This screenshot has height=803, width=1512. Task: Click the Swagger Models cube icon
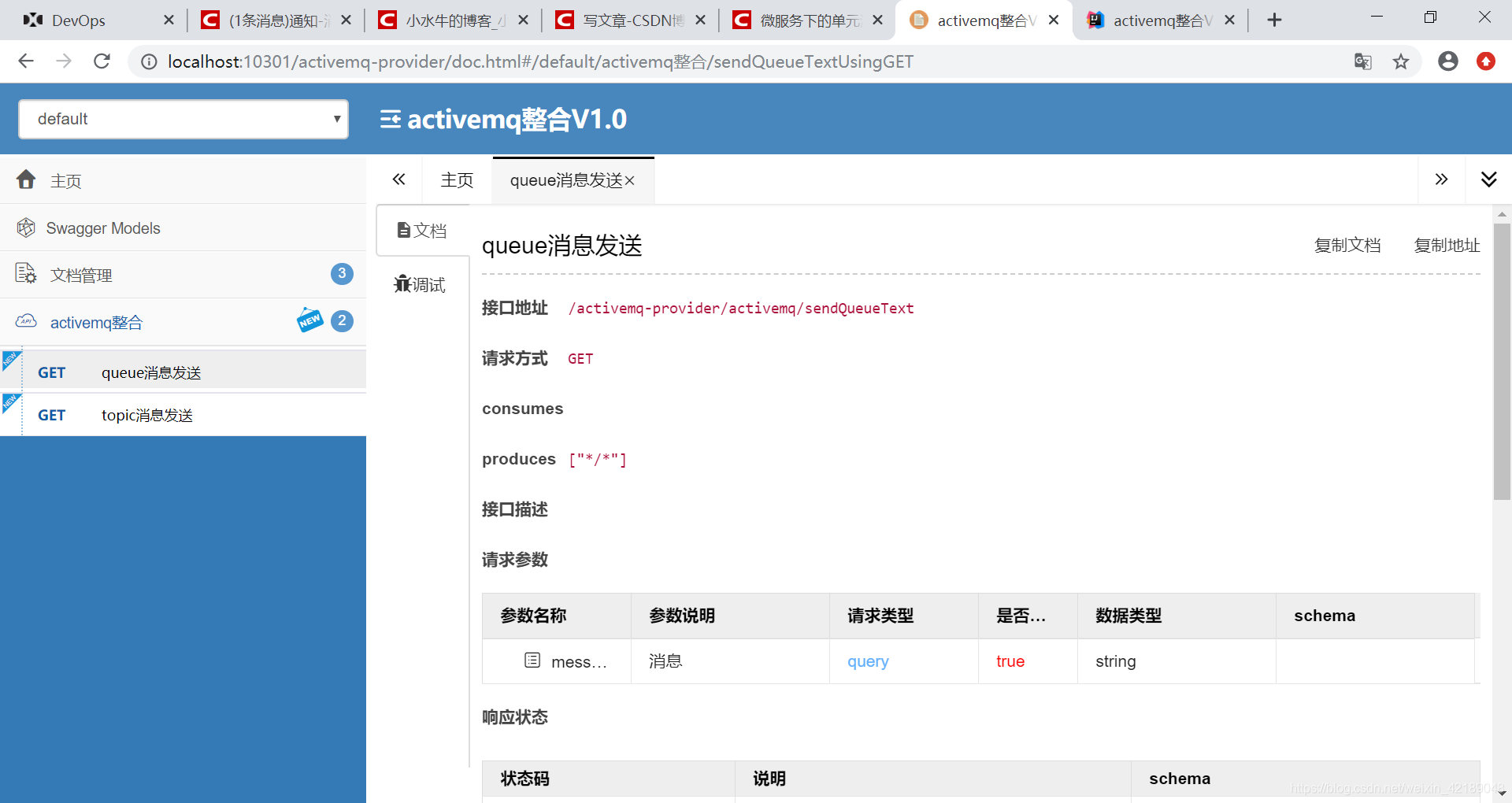click(26, 228)
